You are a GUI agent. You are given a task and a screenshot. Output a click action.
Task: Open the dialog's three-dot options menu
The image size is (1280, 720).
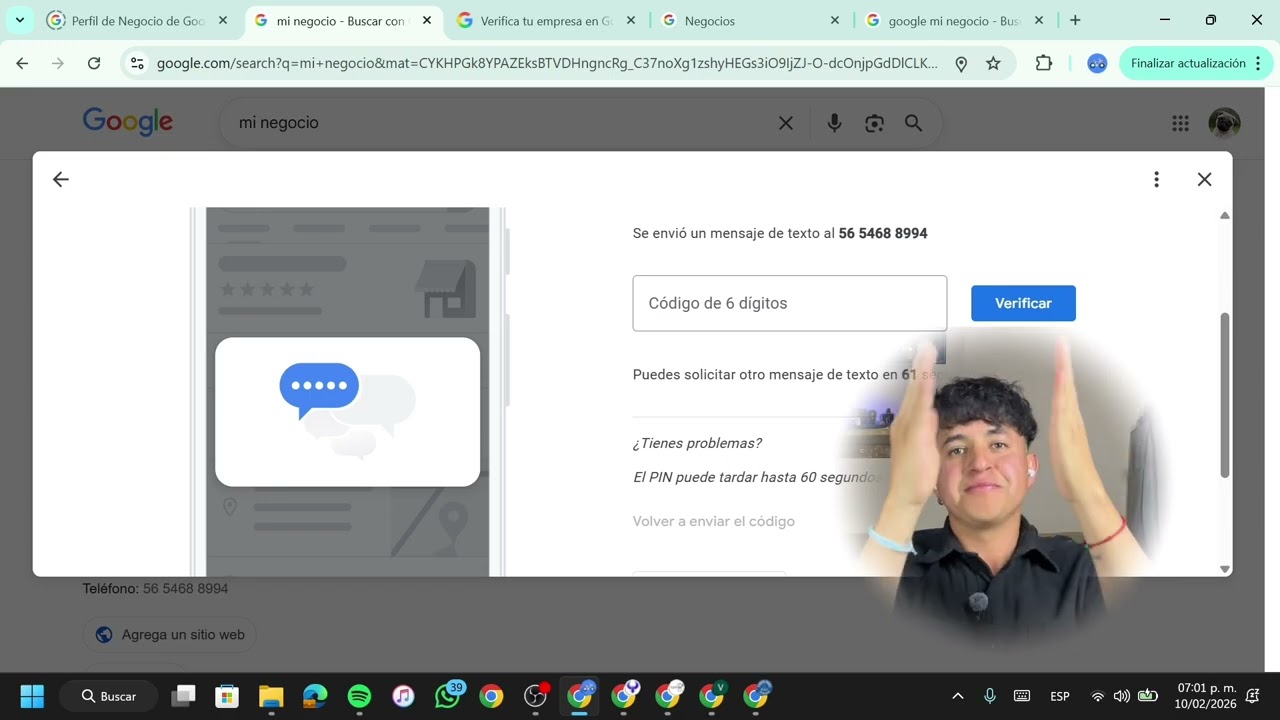(x=1156, y=180)
